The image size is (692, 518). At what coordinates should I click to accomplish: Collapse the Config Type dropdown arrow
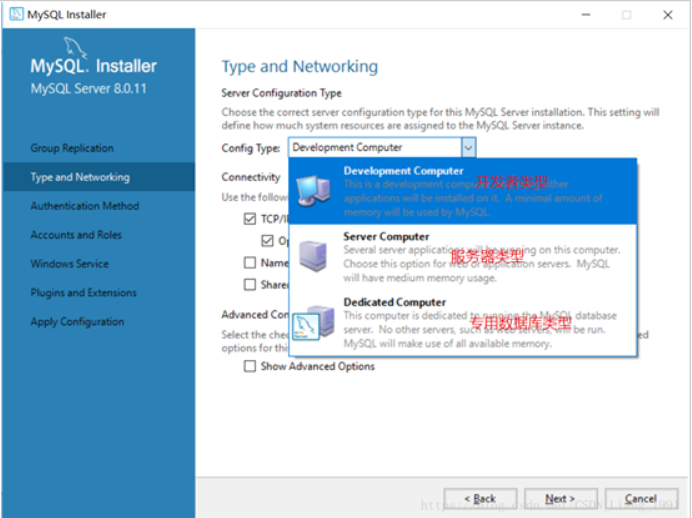tap(468, 147)
